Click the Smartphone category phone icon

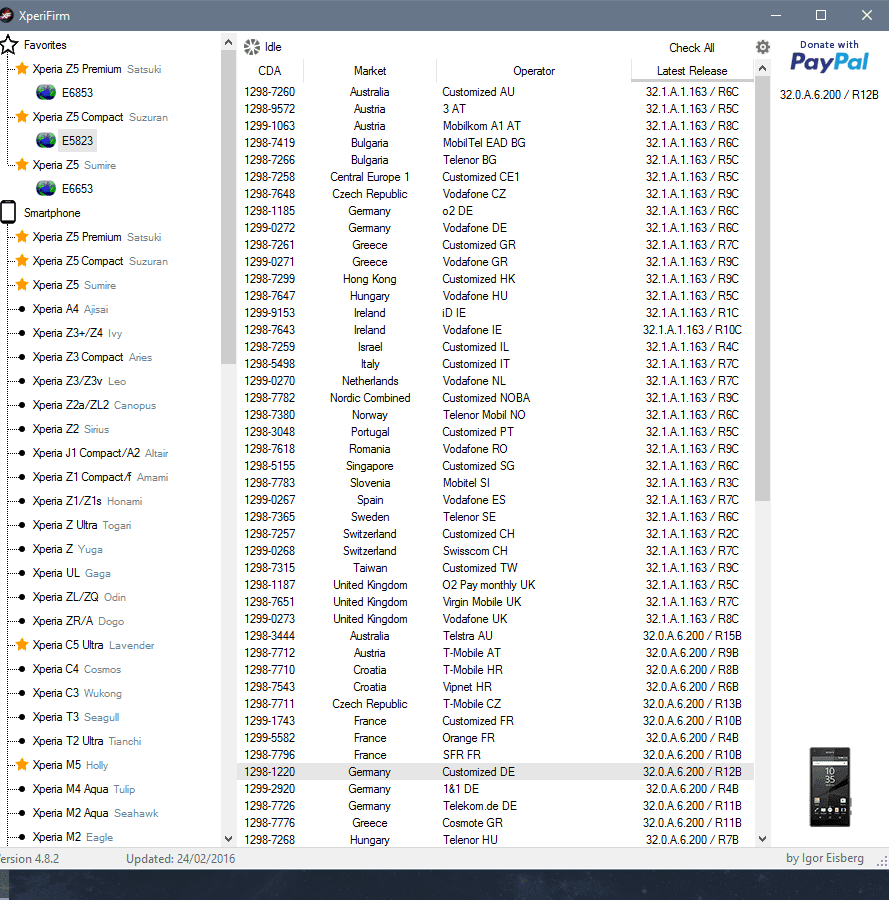pos(9,212)
